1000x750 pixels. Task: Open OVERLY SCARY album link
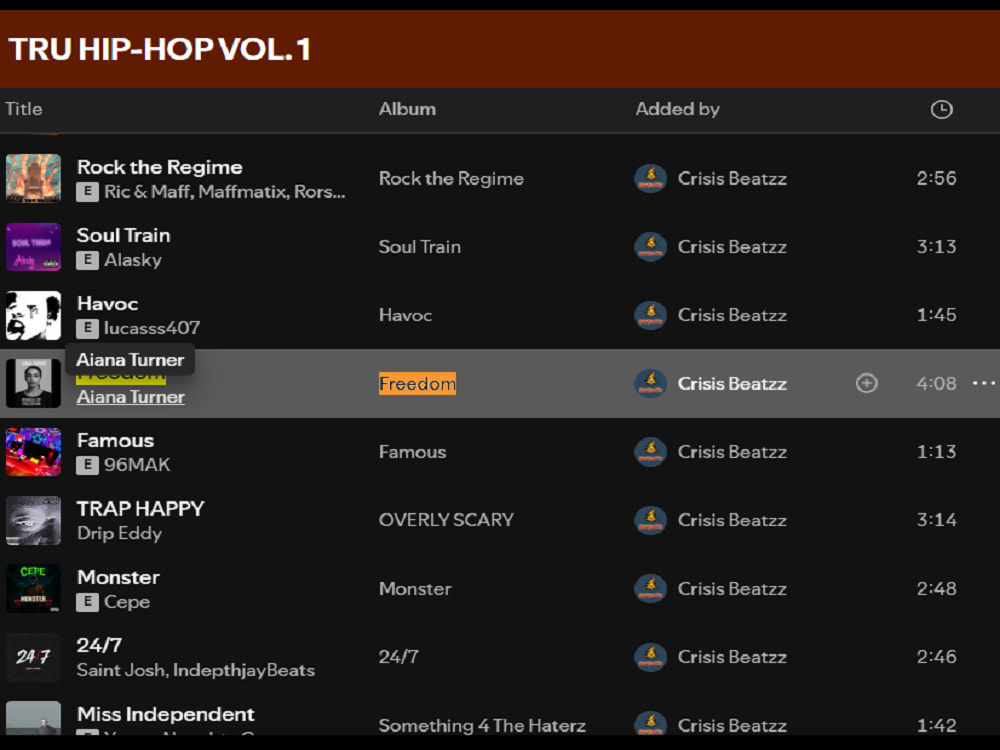[x=446, y=520]
